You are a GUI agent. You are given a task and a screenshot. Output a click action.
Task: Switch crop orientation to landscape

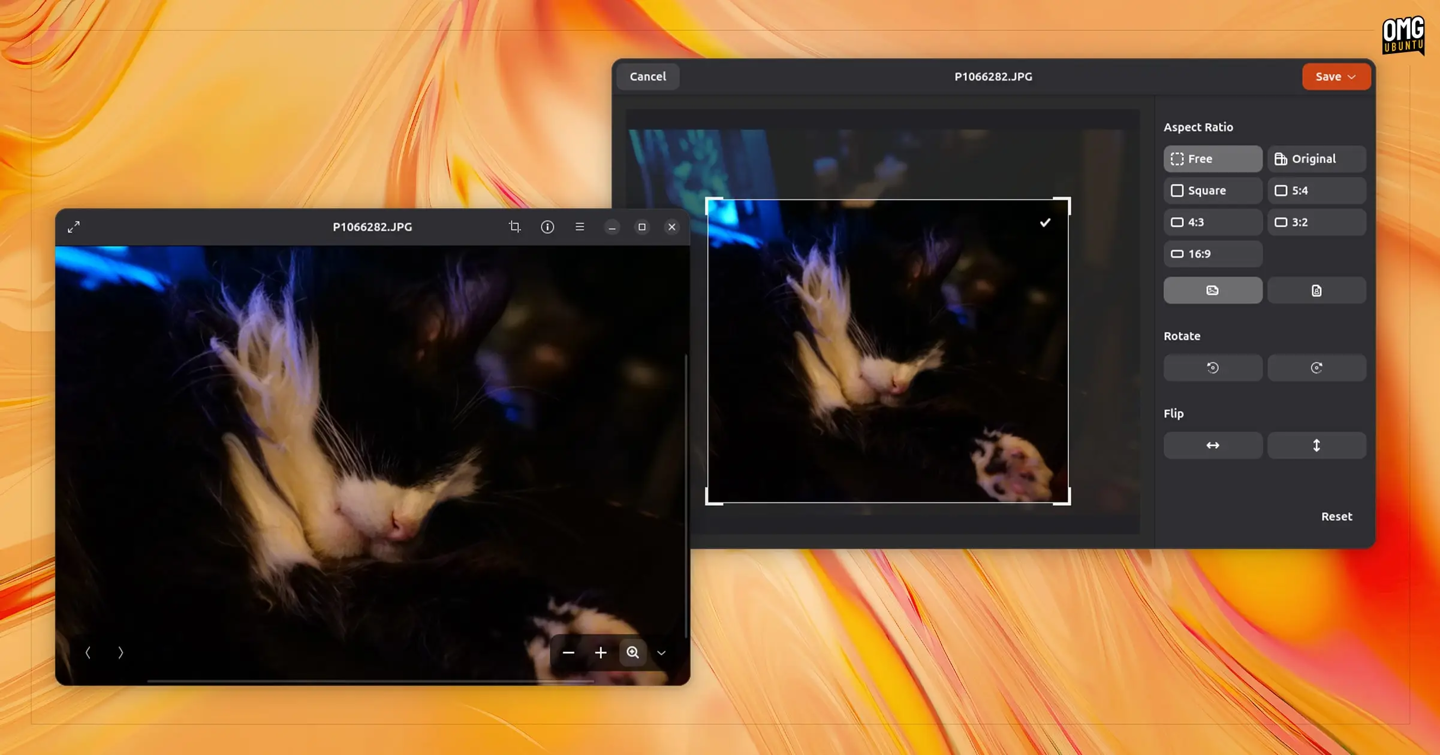pos(1213,291)
